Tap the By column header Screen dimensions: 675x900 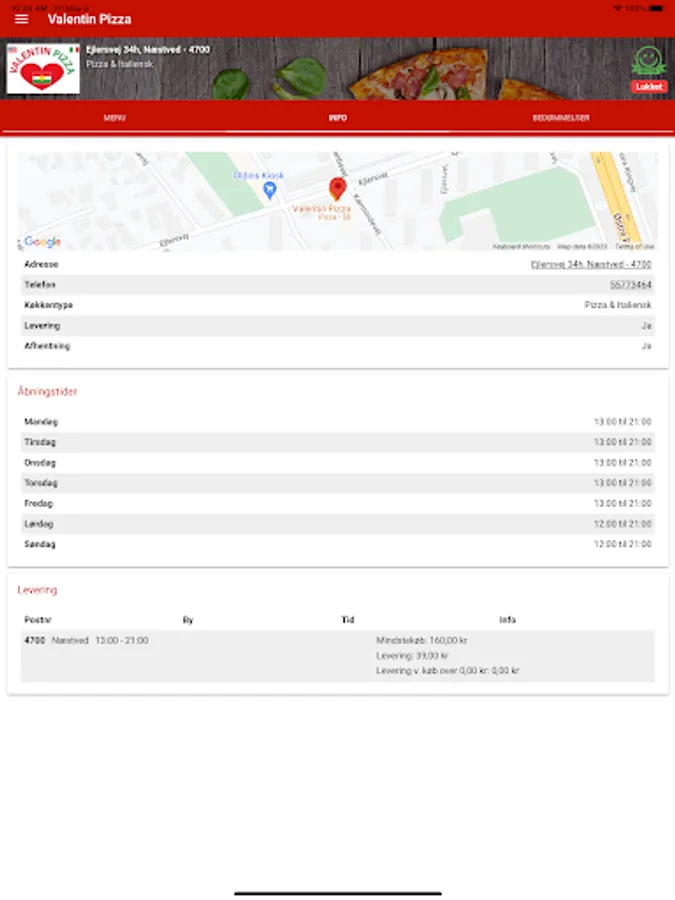tap(188, 620)
